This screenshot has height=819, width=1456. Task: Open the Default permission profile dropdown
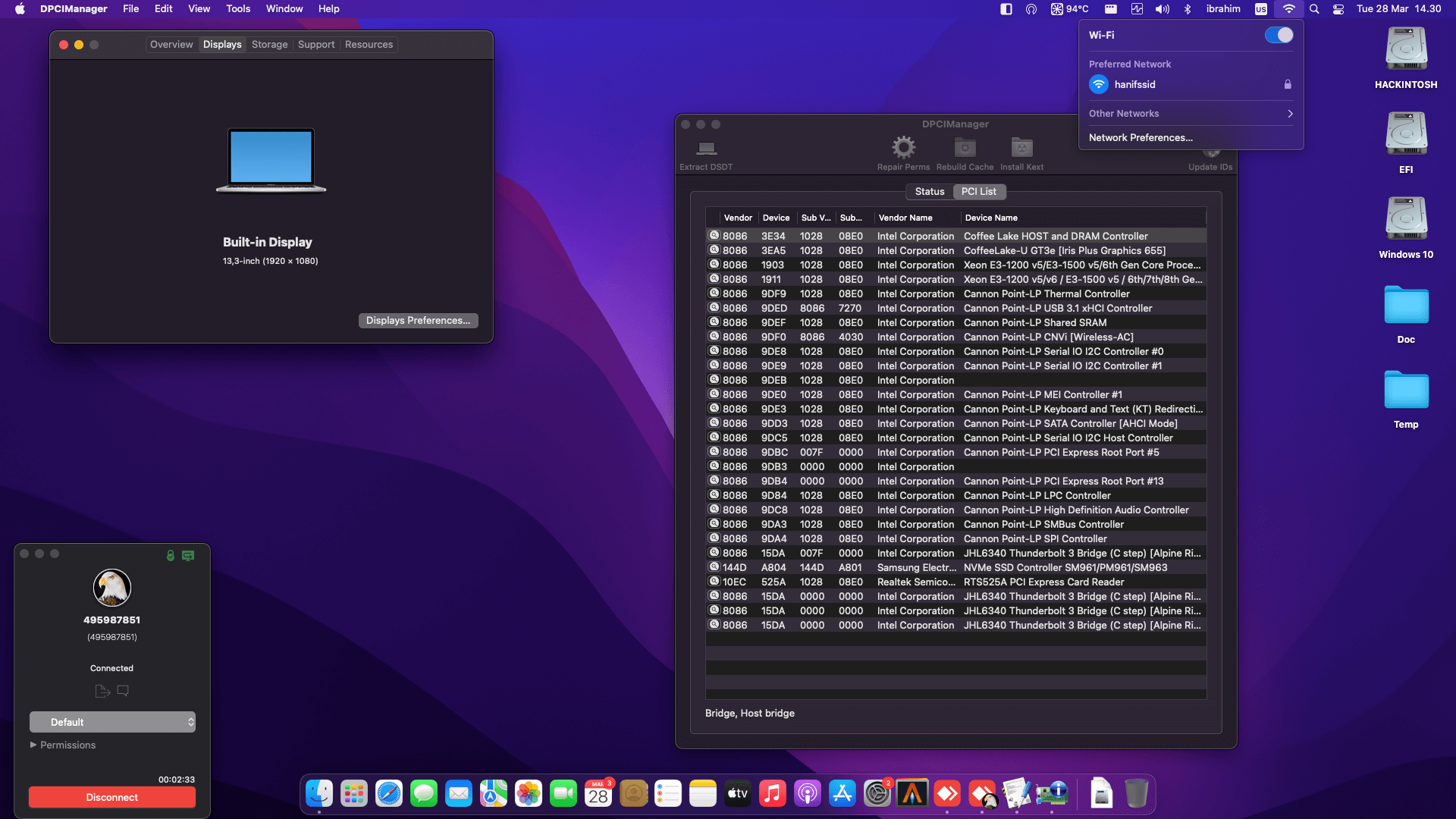(x=112, y=722)
